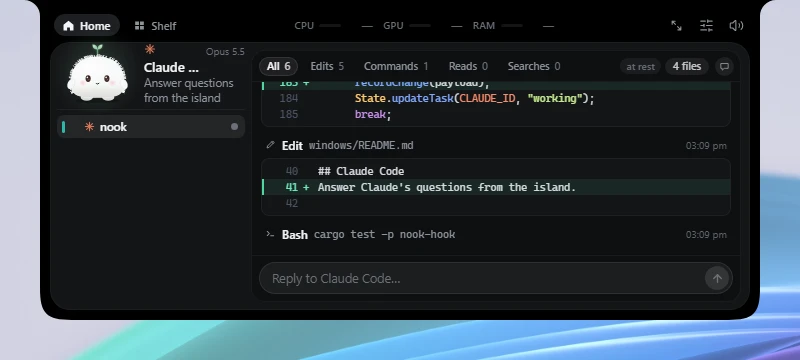The height and width of the screenshot is (360, 800).
Task: Open the chat bubble icon
Action: point(724,66)
